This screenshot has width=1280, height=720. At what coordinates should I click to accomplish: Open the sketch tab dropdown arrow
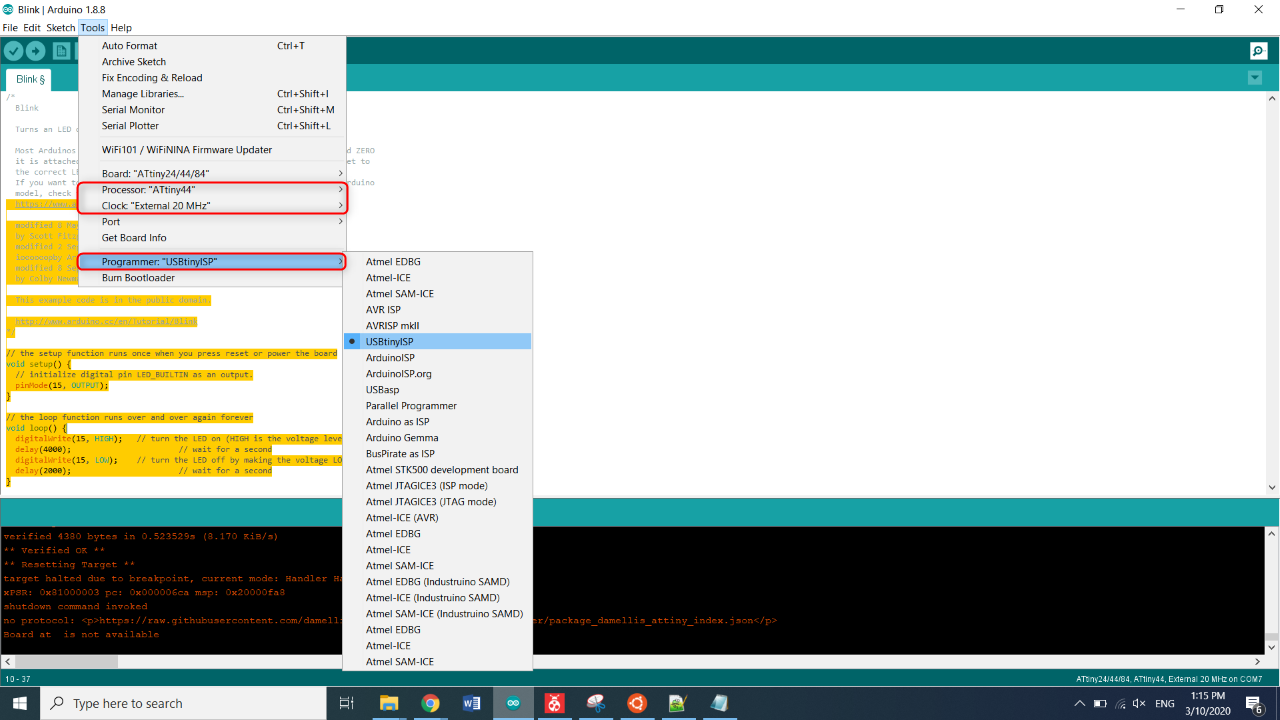1255,78
